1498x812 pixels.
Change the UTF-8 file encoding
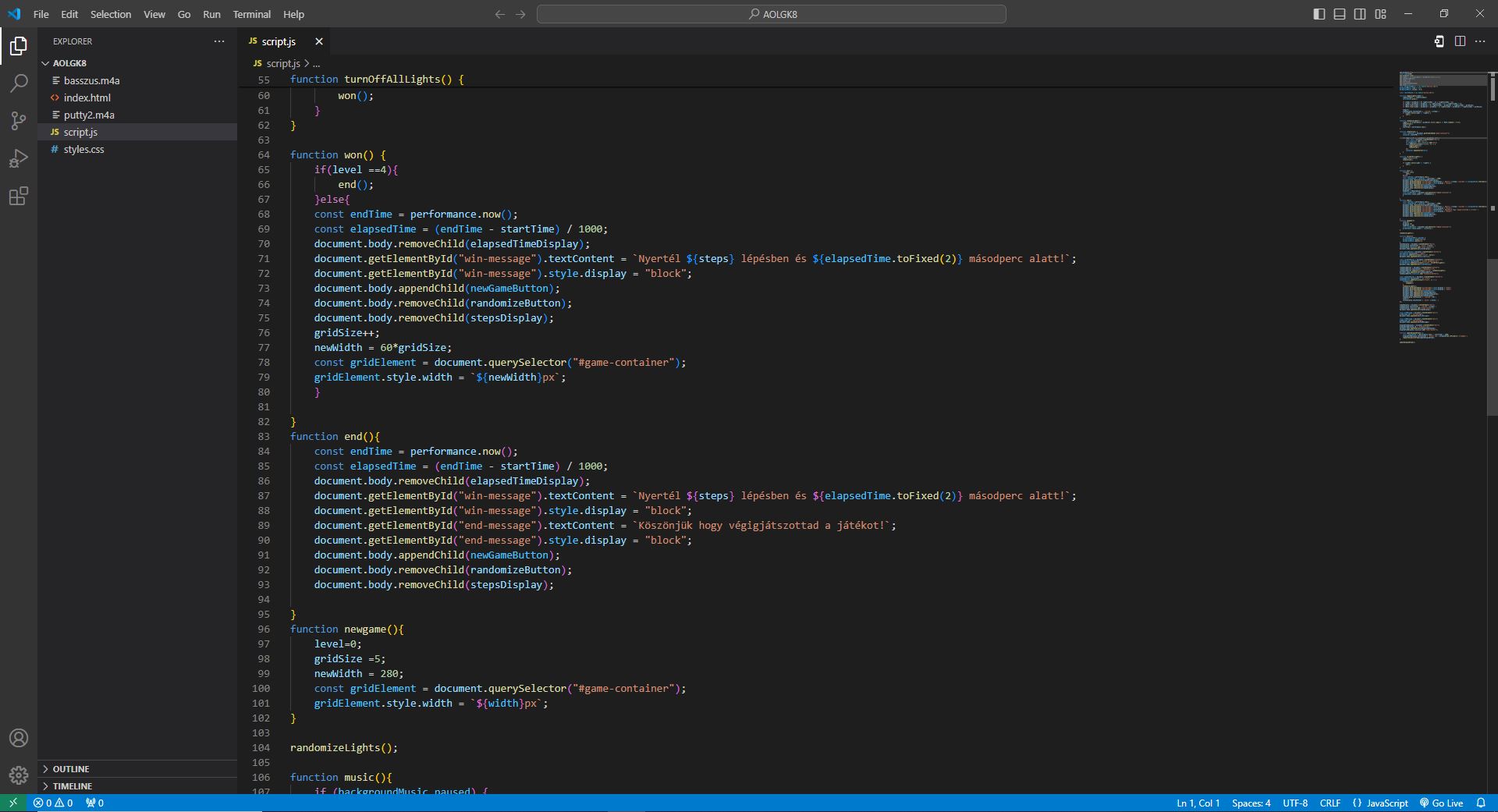(1295, 803)
